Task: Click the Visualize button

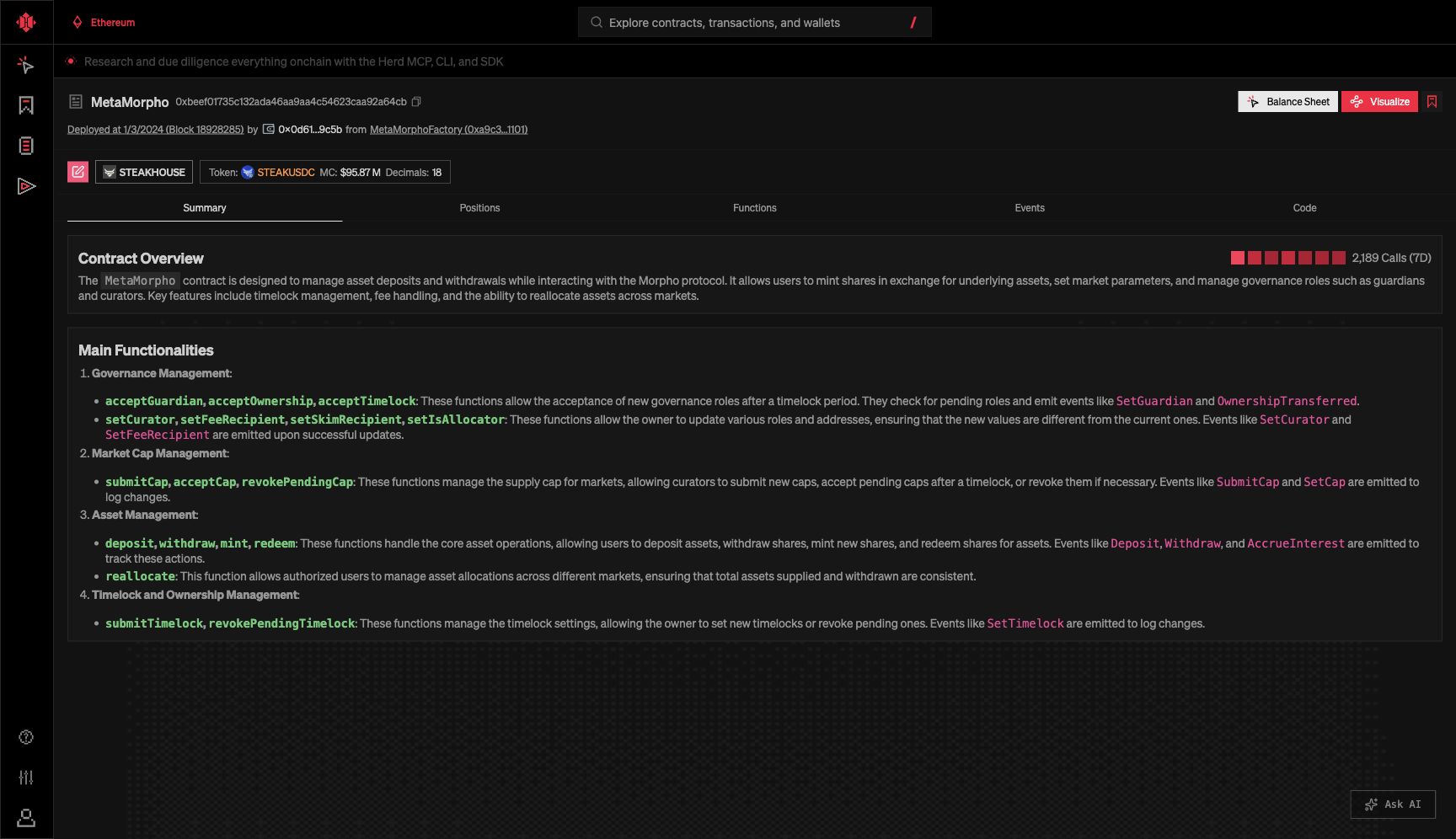Action: [1379, 102]
